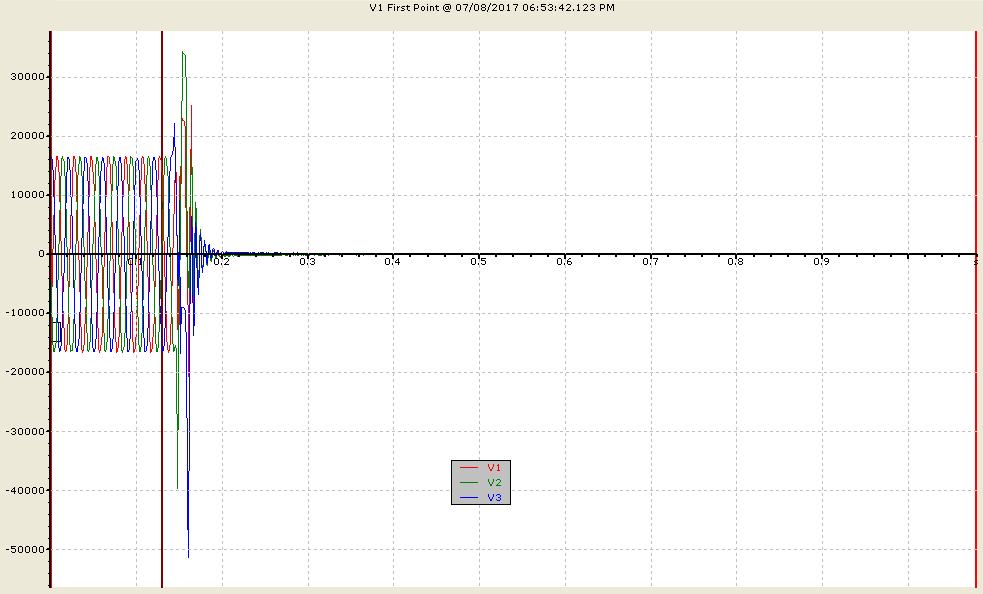Select the V2 entry in the legend
The image size is (983, 594).
pos(494,483)
